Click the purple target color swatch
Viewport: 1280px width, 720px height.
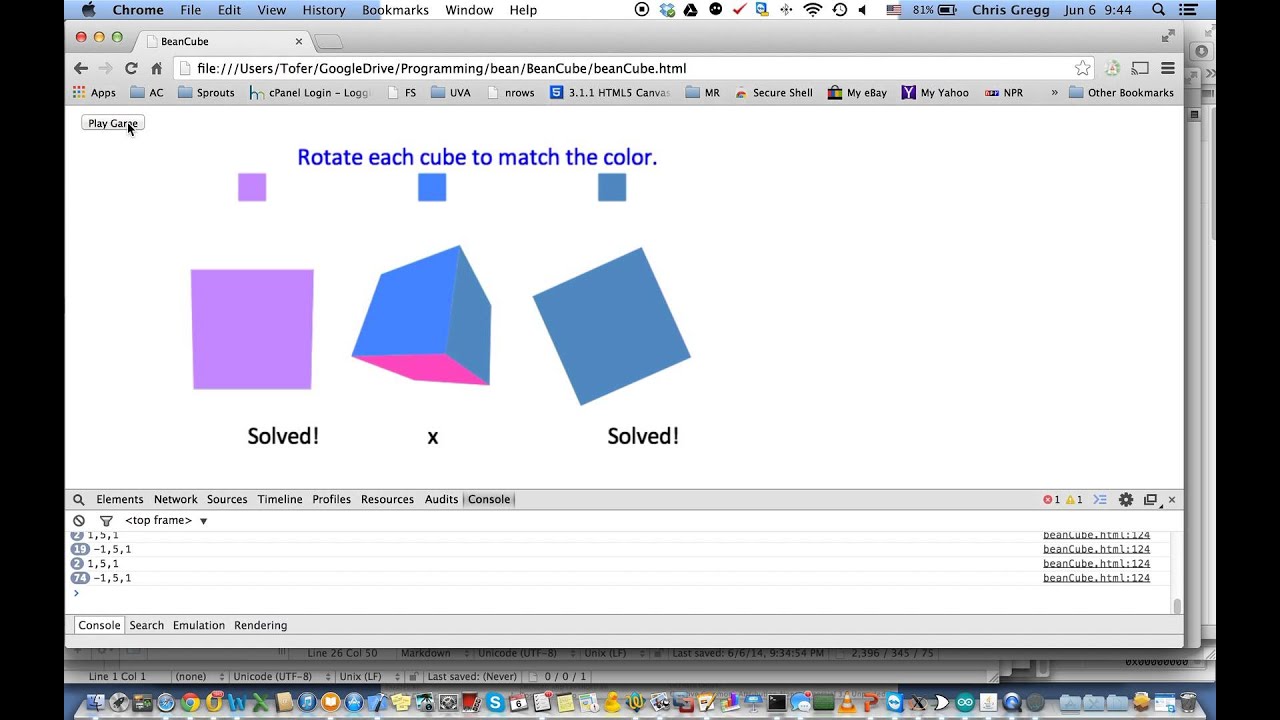pos(252,187)
